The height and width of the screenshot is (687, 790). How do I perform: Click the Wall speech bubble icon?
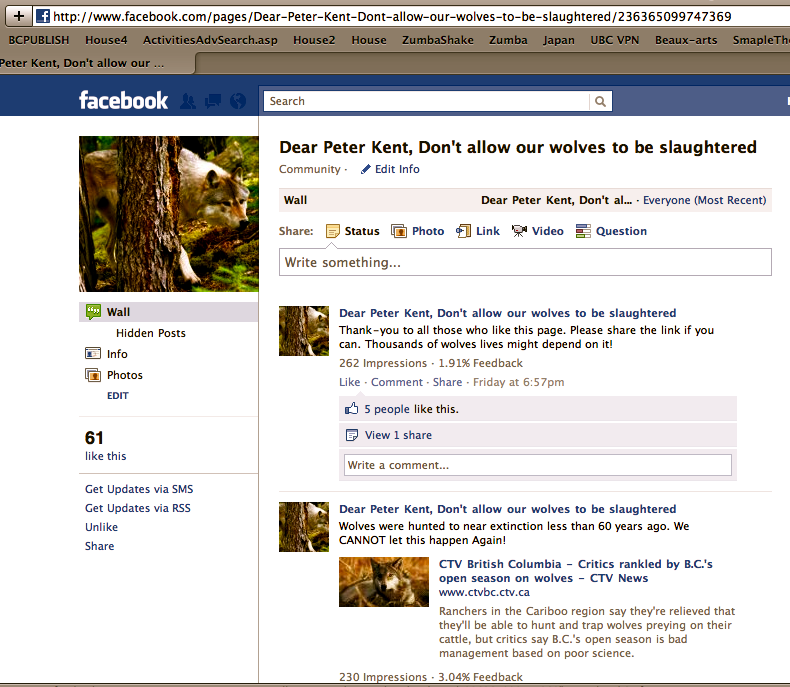pyautogui.click(x=93, y=312)
